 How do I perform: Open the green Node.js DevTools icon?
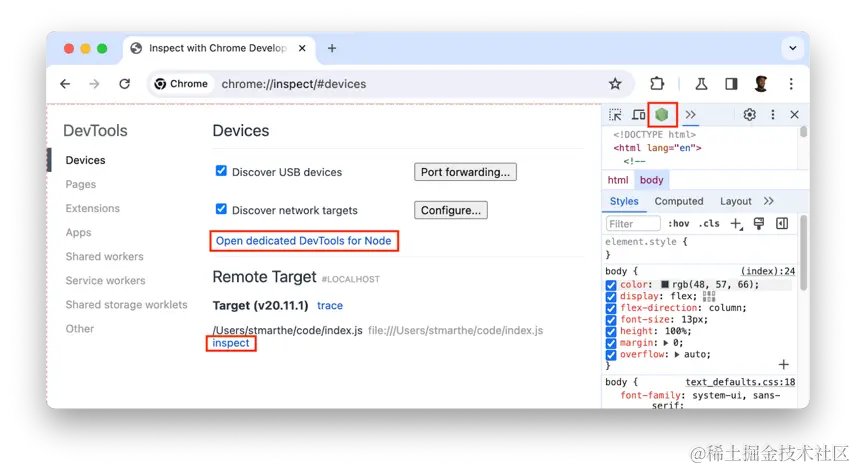coord(662,115)
